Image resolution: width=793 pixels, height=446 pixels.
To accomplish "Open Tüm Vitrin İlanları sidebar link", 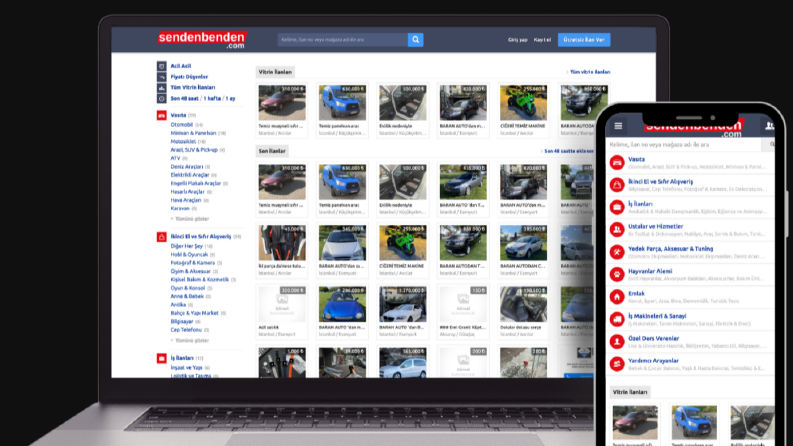I will [x=193, y=87].
